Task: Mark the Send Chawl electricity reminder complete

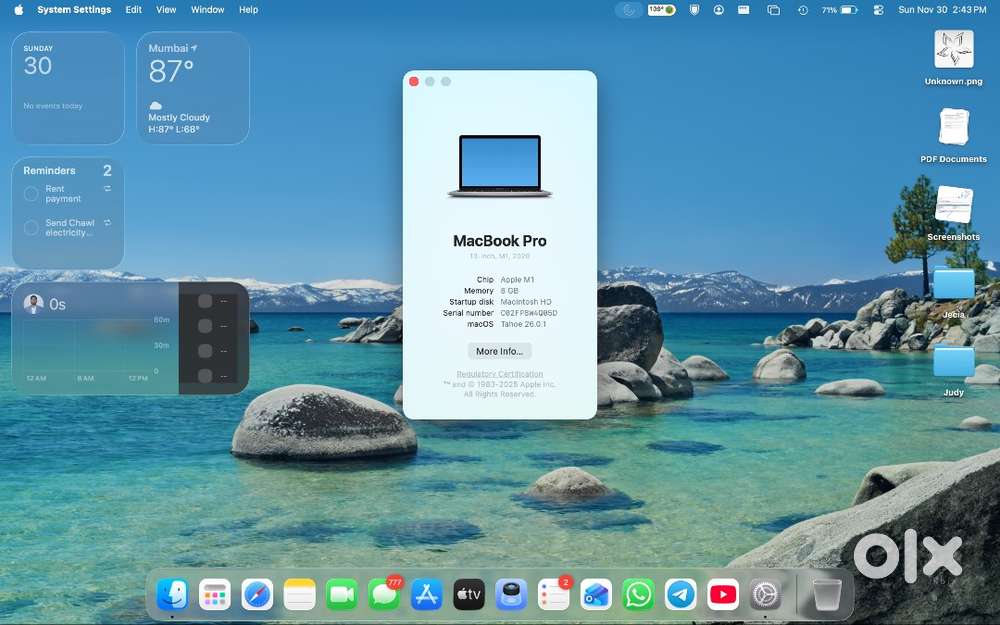Action: [x=30, y=227]
